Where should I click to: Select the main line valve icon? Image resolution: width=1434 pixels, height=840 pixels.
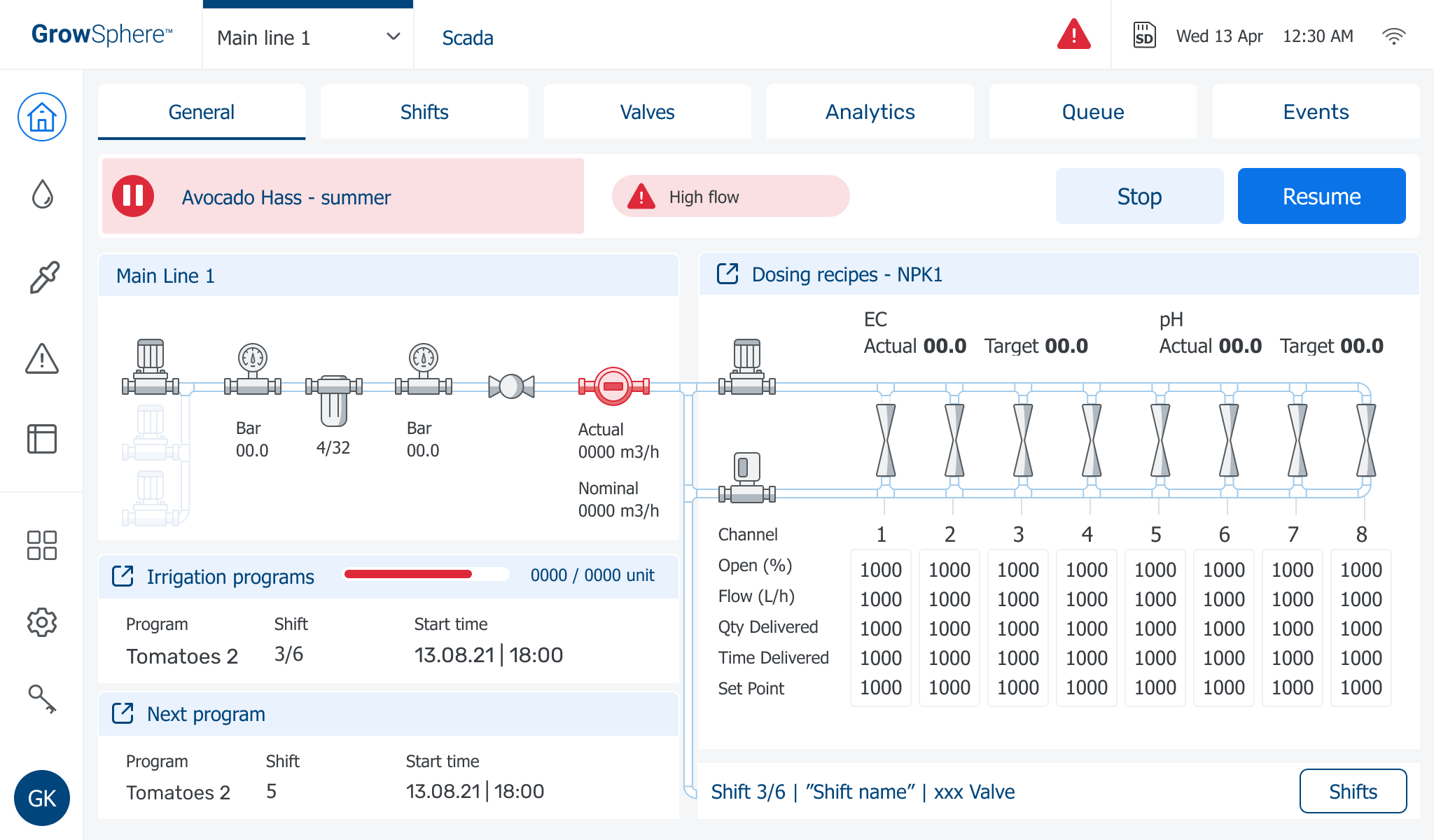tap(511, 386)
